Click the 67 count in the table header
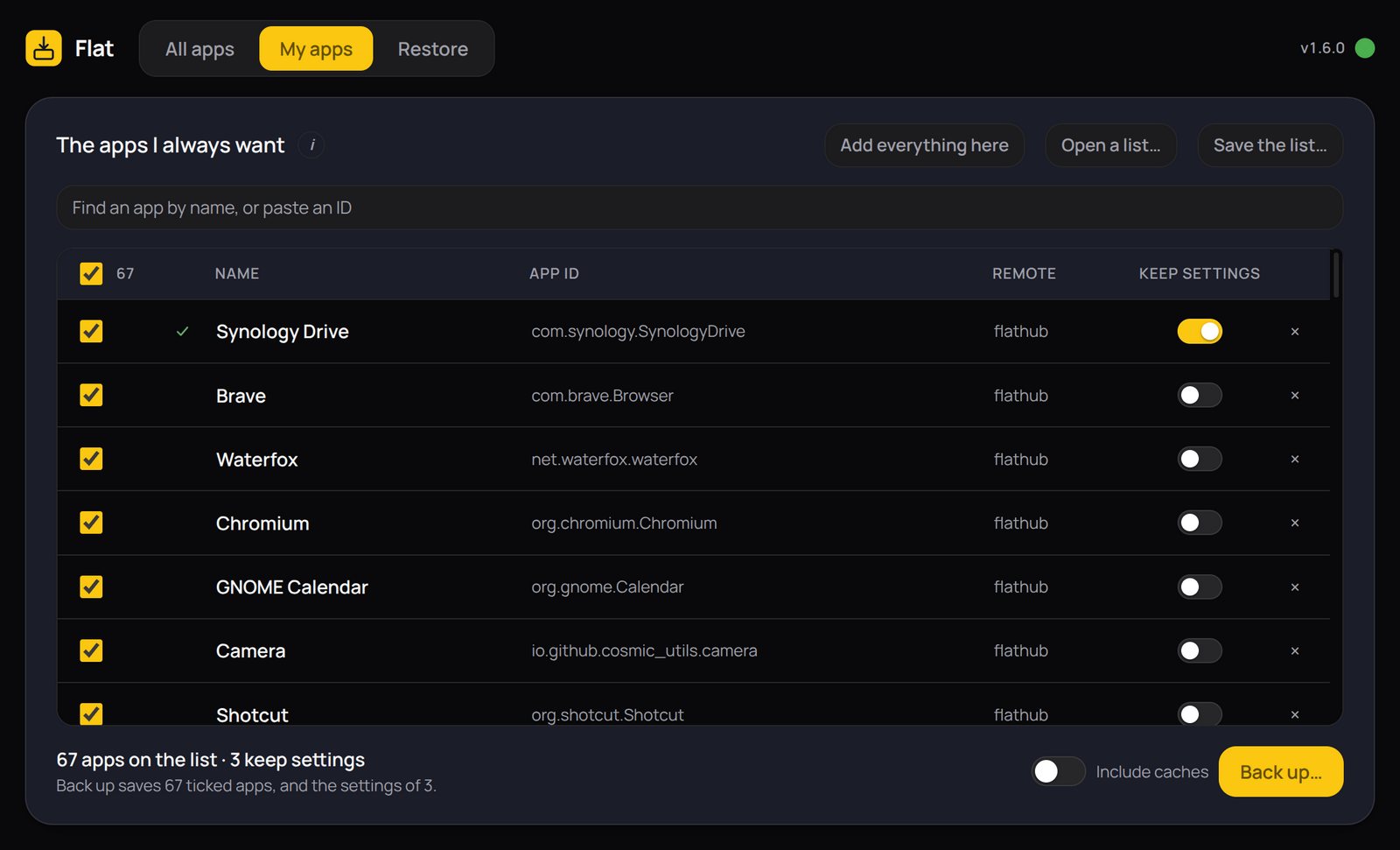This screenshot has height=850, width=1400. click(125, 274)
